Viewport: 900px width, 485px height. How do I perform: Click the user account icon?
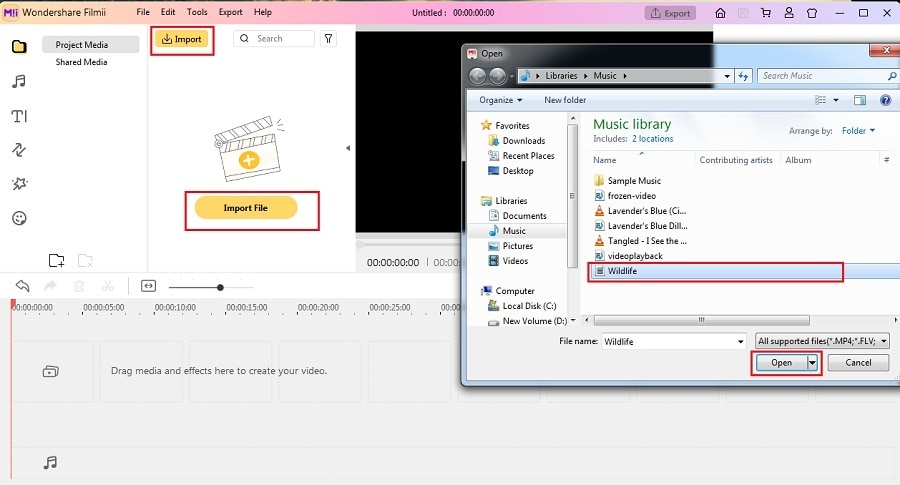pos(789,13)
